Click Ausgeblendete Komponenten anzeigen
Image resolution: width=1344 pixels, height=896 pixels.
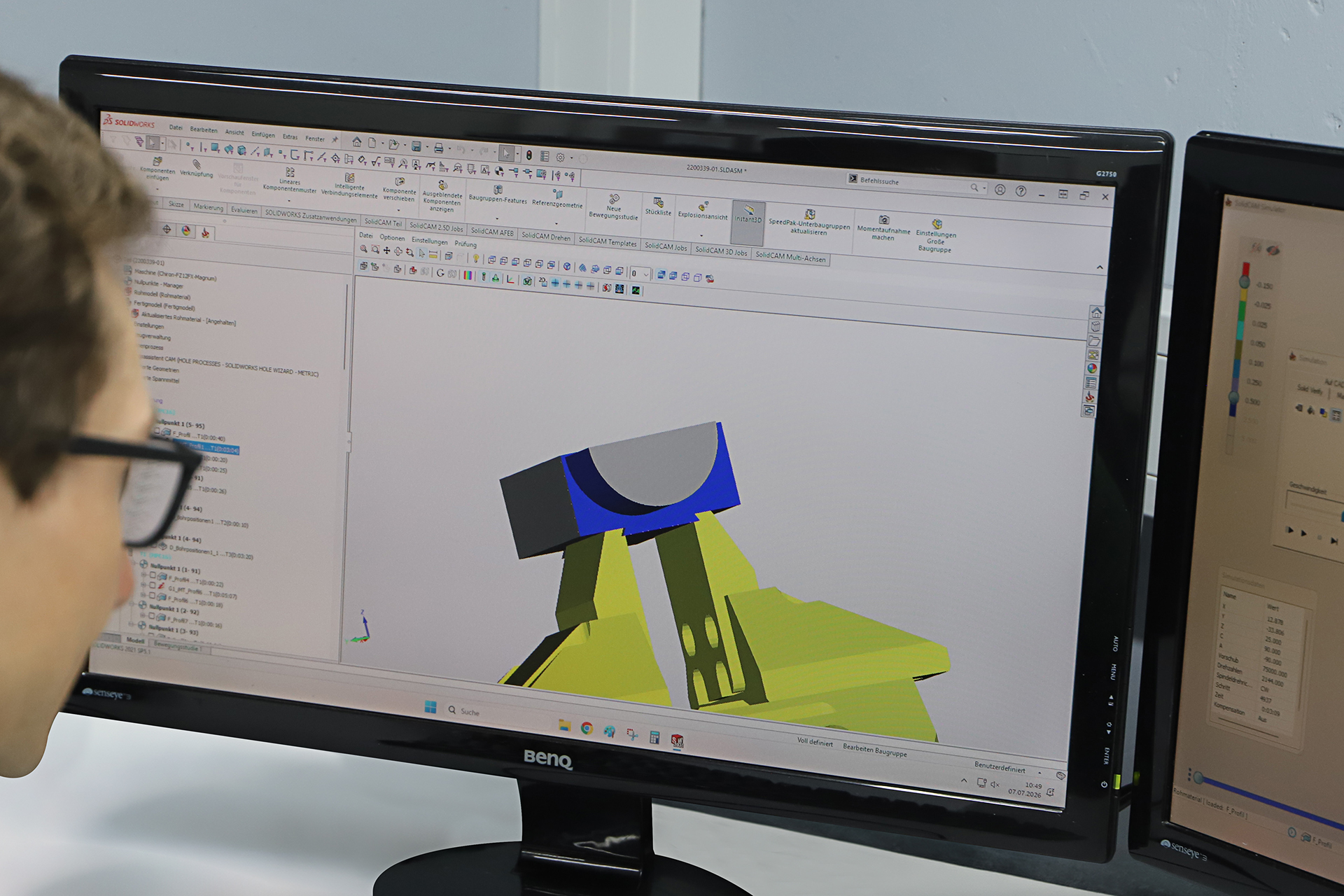click(x=442, y=196)
